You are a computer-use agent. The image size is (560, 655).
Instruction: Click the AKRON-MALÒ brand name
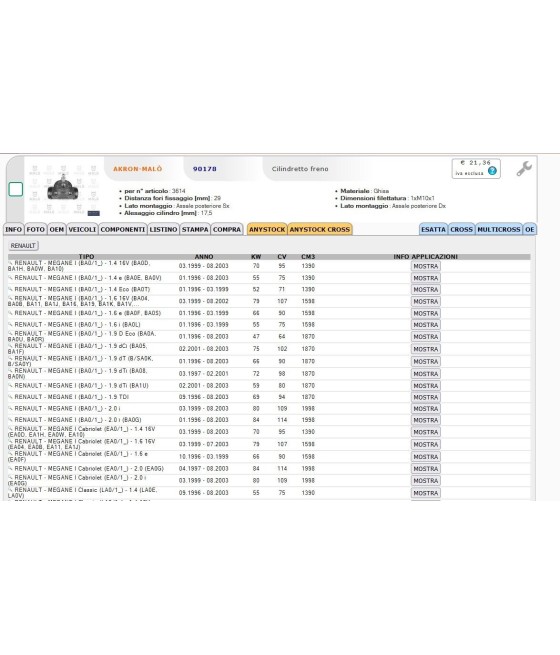137,169
